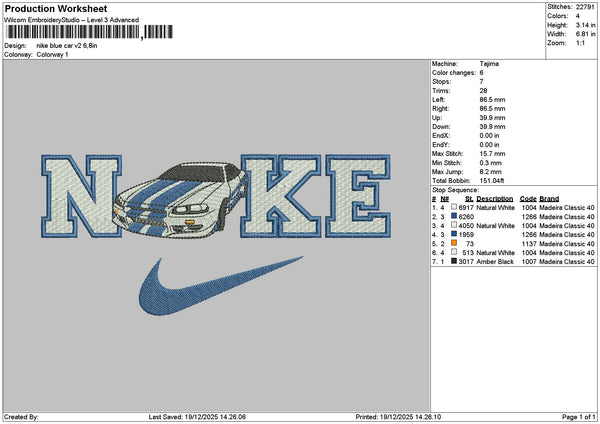The width and height of the screenshot is (600, 424).
Task: Click the 'Colors:' label in the header
Action: click(558, 16)
